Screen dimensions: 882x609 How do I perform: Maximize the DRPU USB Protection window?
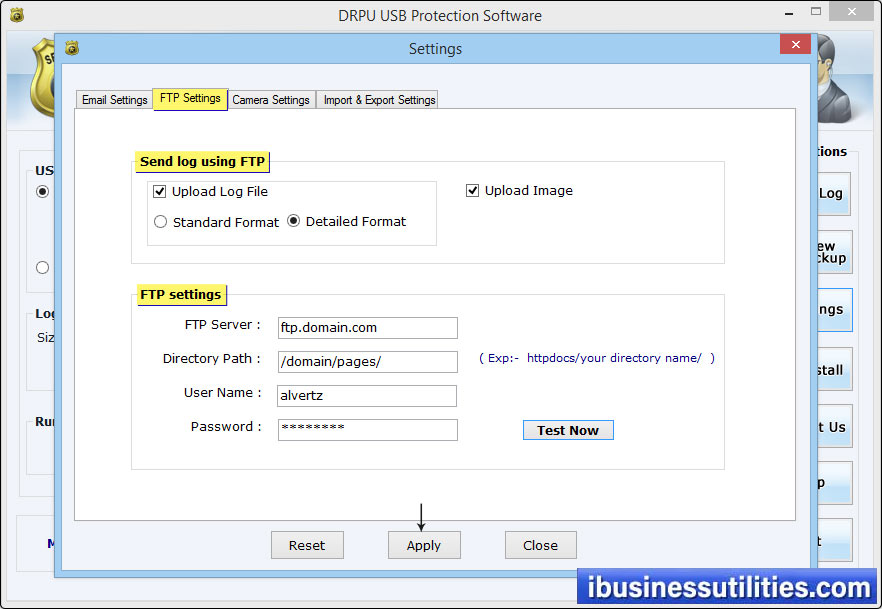(x=816, y=12)
